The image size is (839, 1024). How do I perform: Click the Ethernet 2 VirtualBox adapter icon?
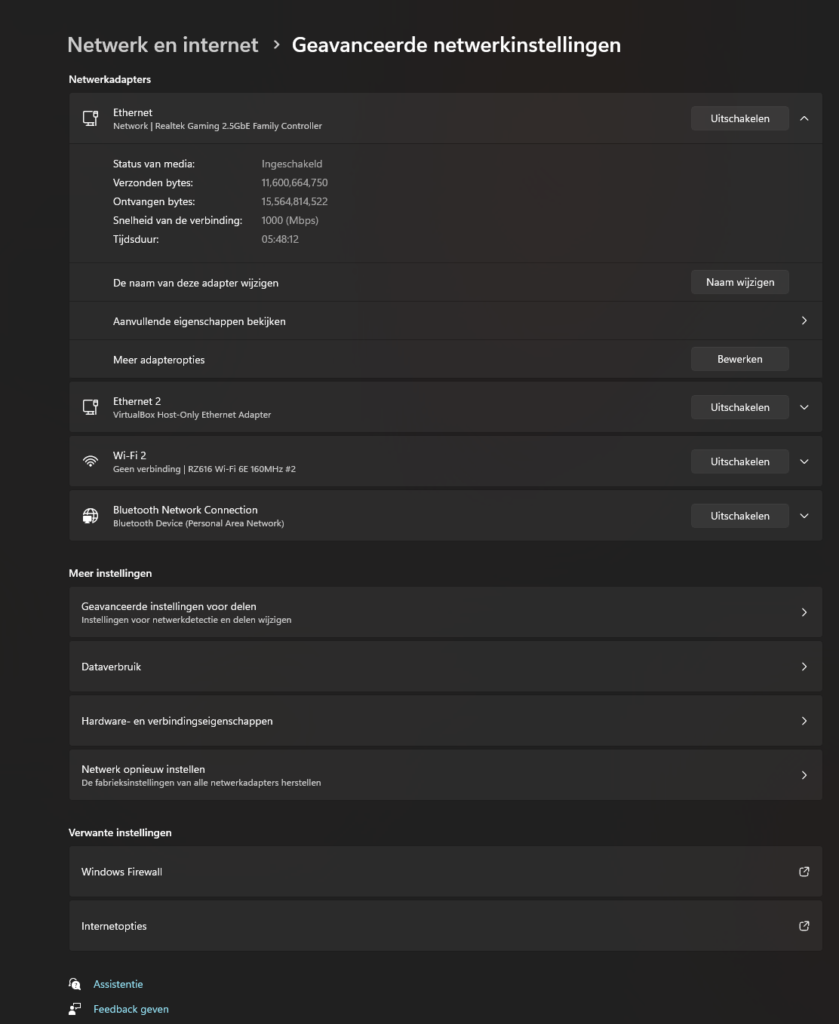(x=90, y=407)
